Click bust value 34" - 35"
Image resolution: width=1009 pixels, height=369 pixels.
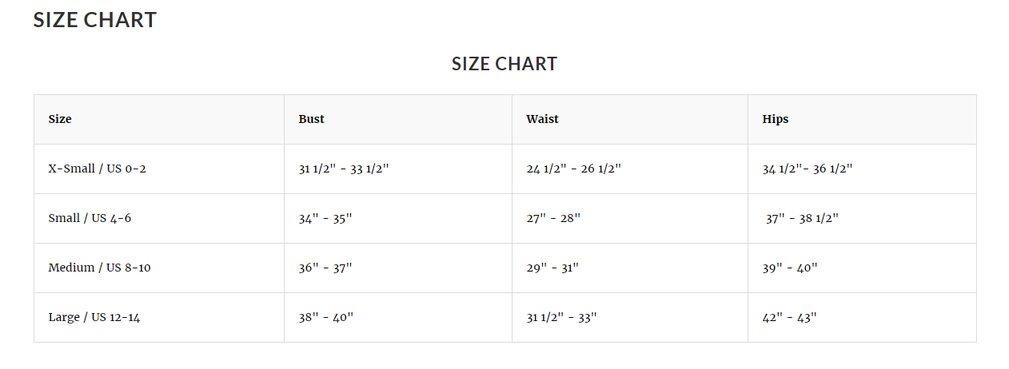tap(325, 218)
